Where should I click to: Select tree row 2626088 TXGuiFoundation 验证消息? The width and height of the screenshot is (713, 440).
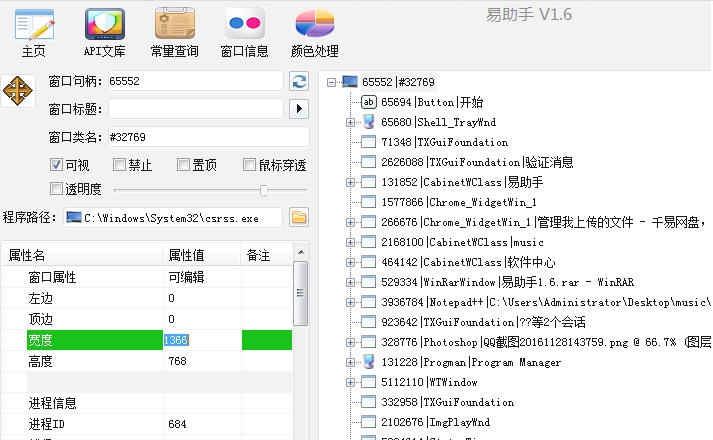click(x=477, y=162)
